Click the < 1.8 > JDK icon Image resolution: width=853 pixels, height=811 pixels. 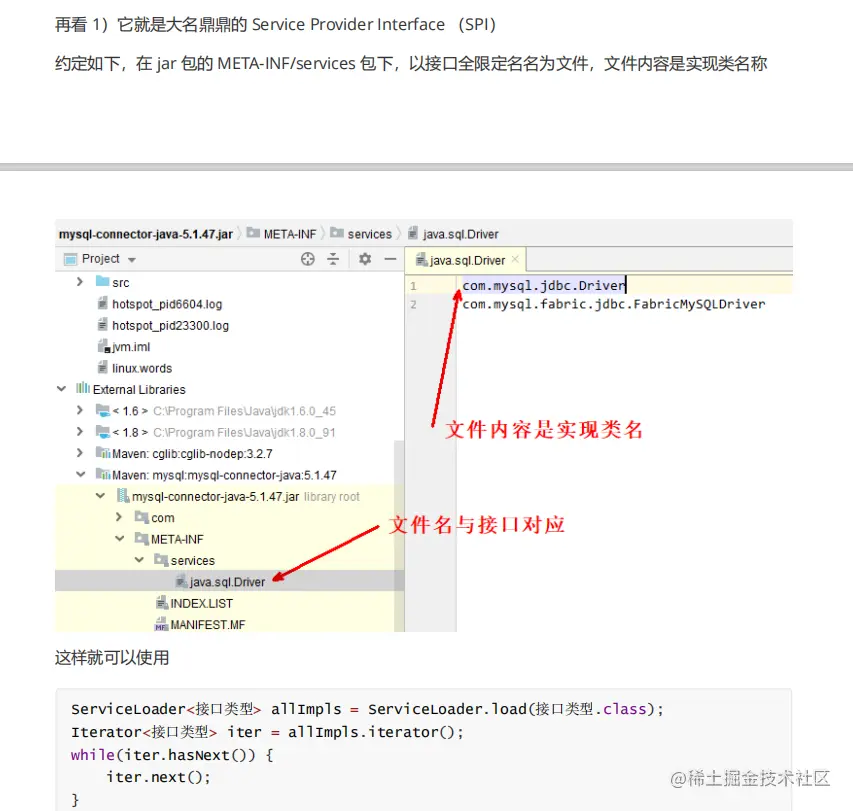pos(102,431)
